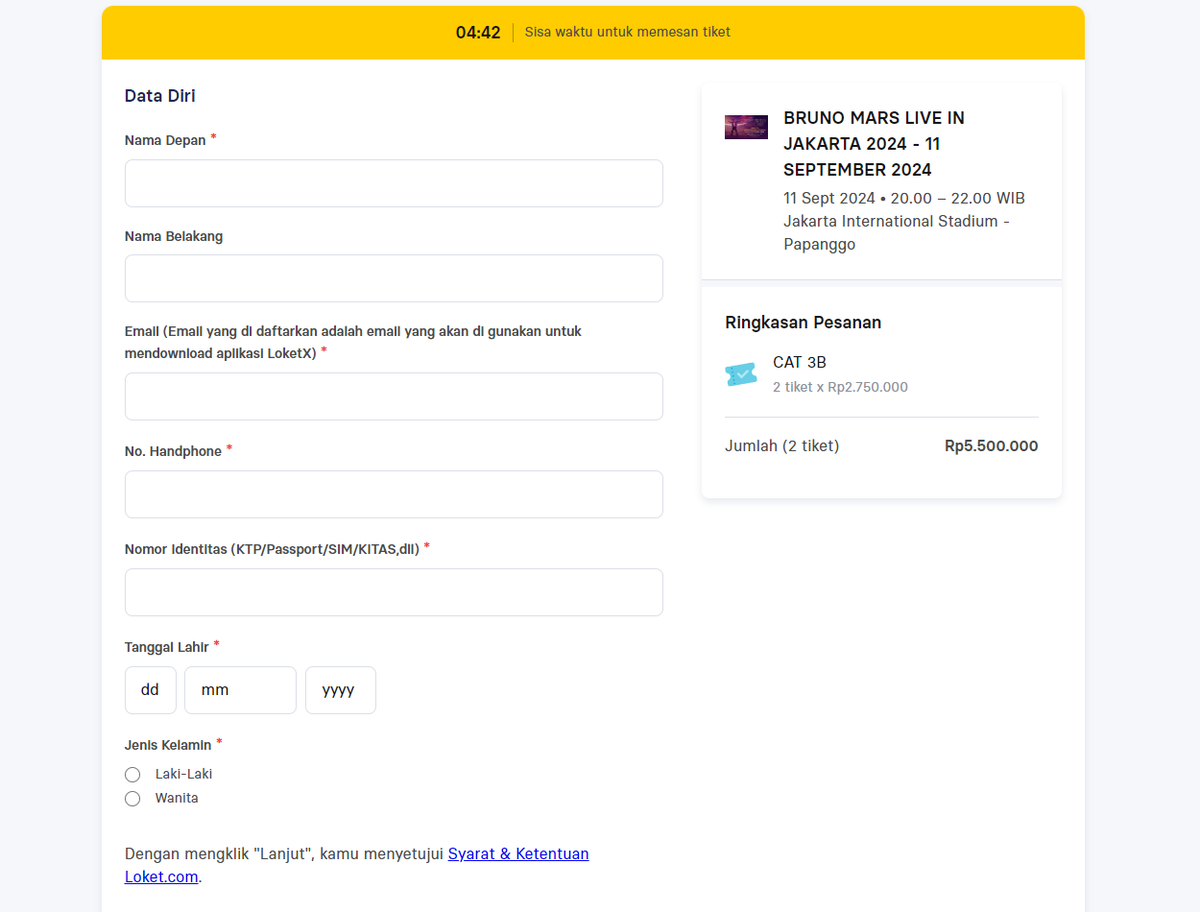This screenshot has width=1200, height=912.
Task: Click the 04:42 countdown timer
Action: [x=478, y=32]
